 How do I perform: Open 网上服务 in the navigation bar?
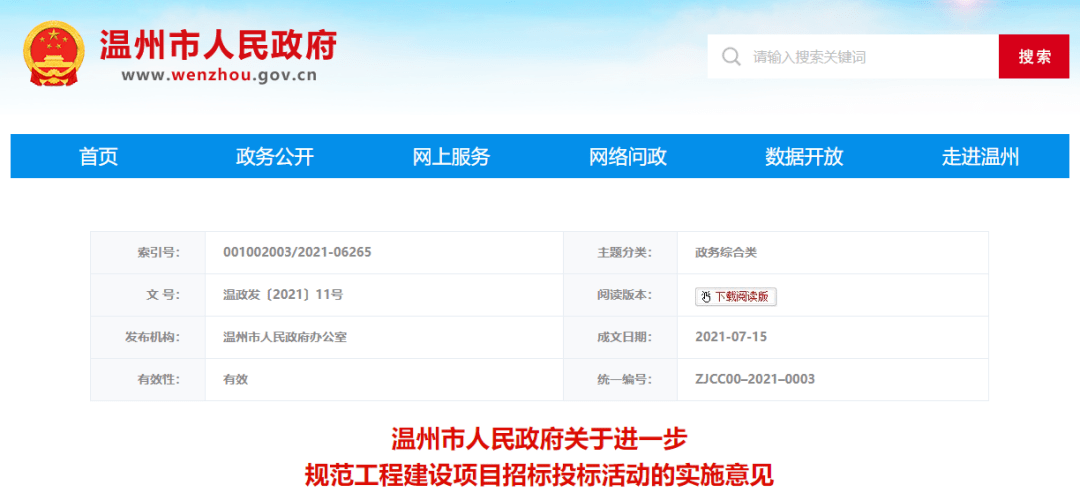coord(451,157)
